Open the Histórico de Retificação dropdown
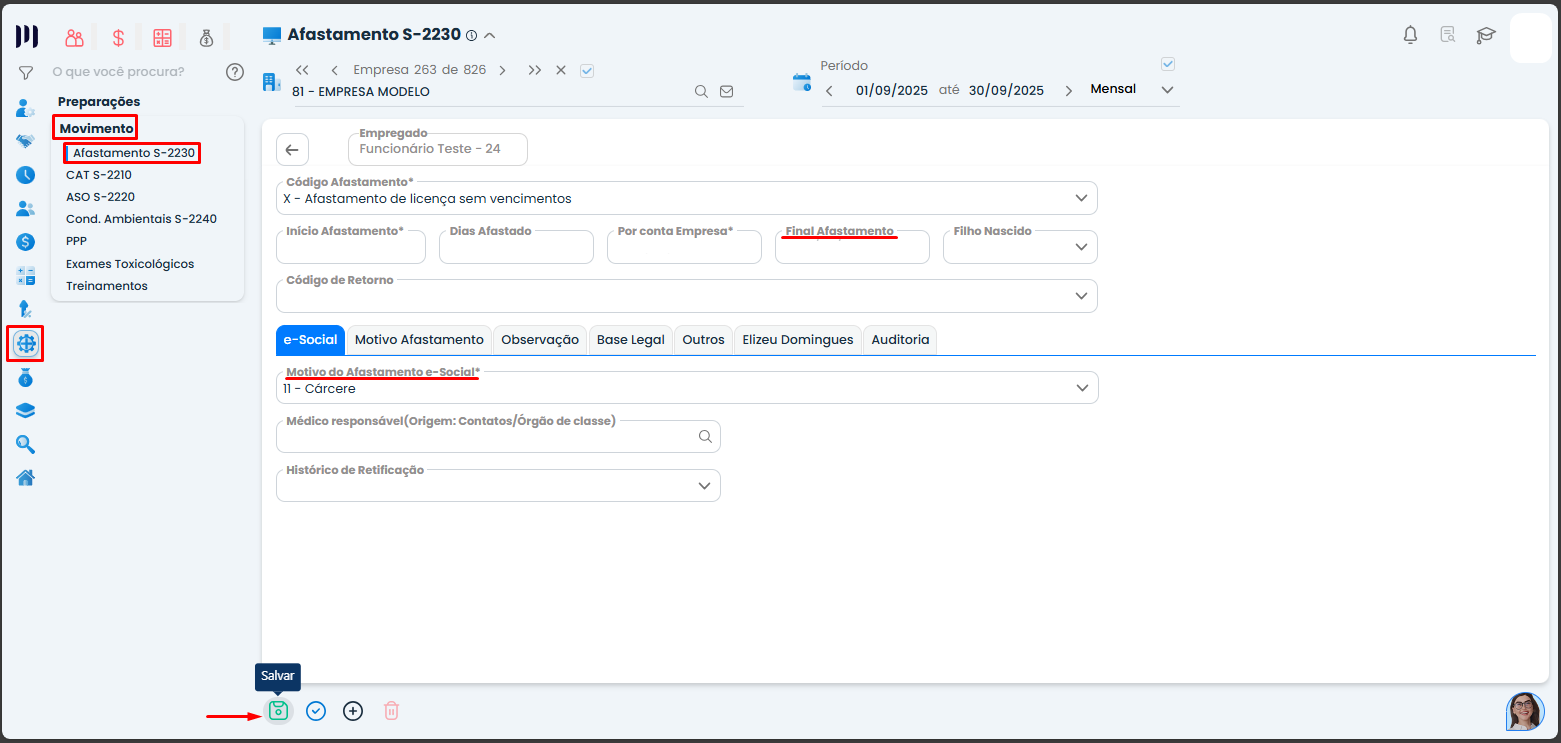 [x=704, y=486]
